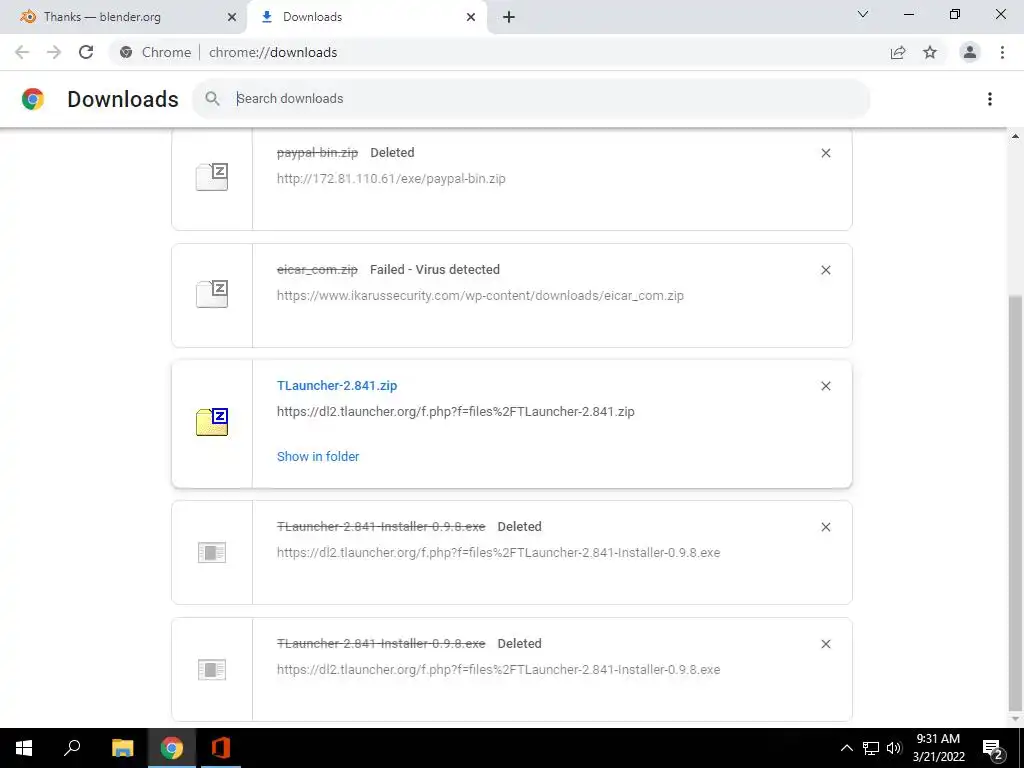Remove eicar_com.zip from the list

pos(825,270)
